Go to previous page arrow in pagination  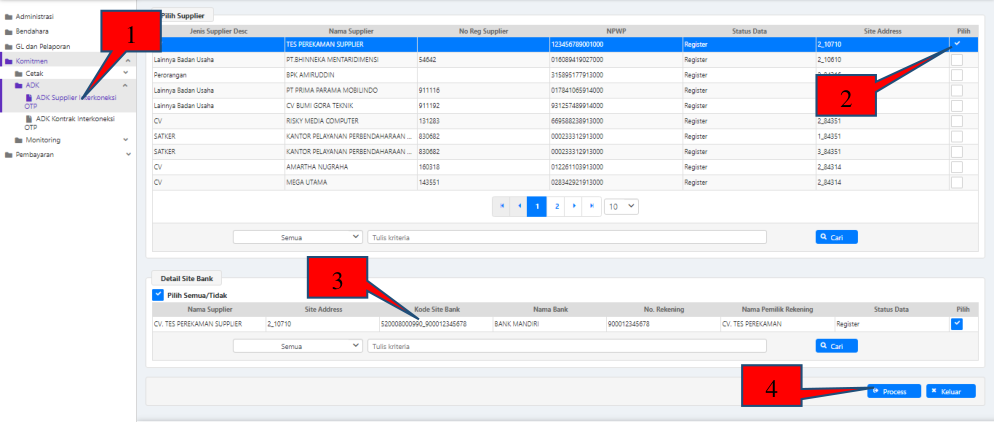519,206
